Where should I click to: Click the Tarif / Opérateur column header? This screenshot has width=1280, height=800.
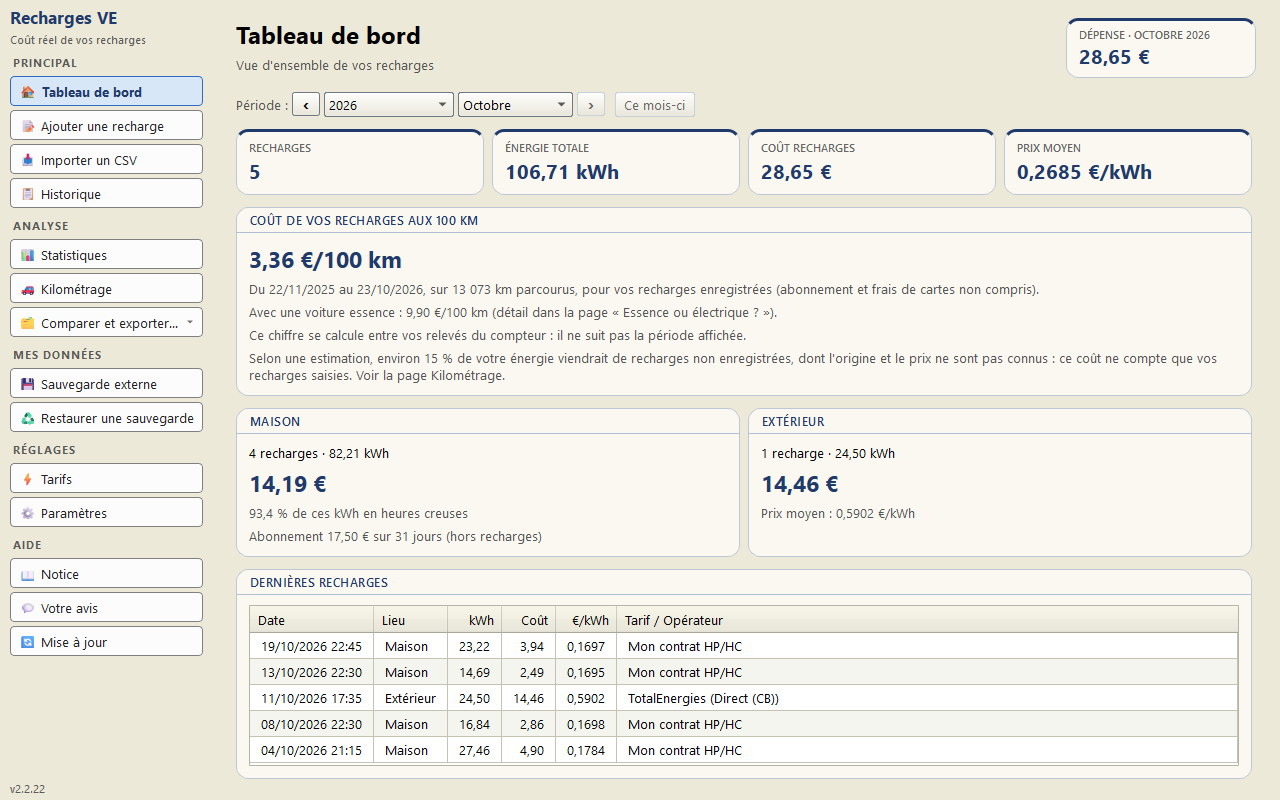tap(927, 620)
